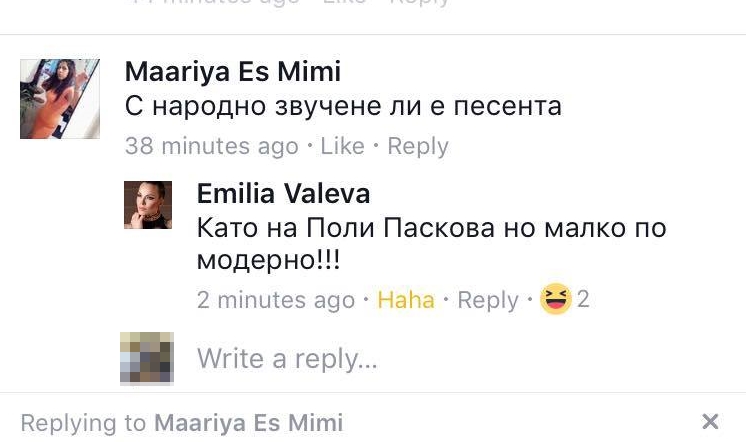Click the blurred avatar beside the reply box
This screenshot has width=746, height=442.
pos(147,358)
